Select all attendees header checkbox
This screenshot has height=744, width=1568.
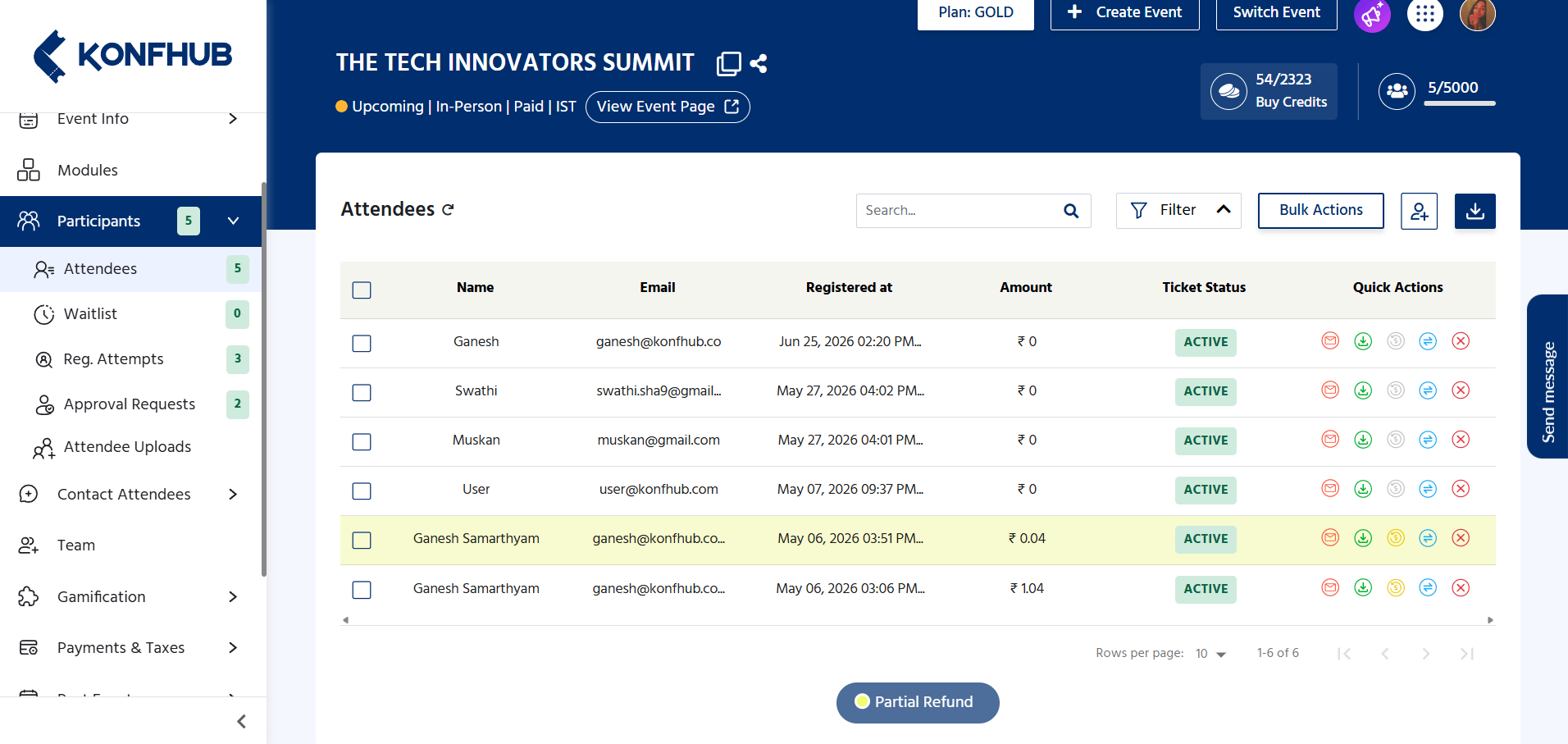click(362, 290)
